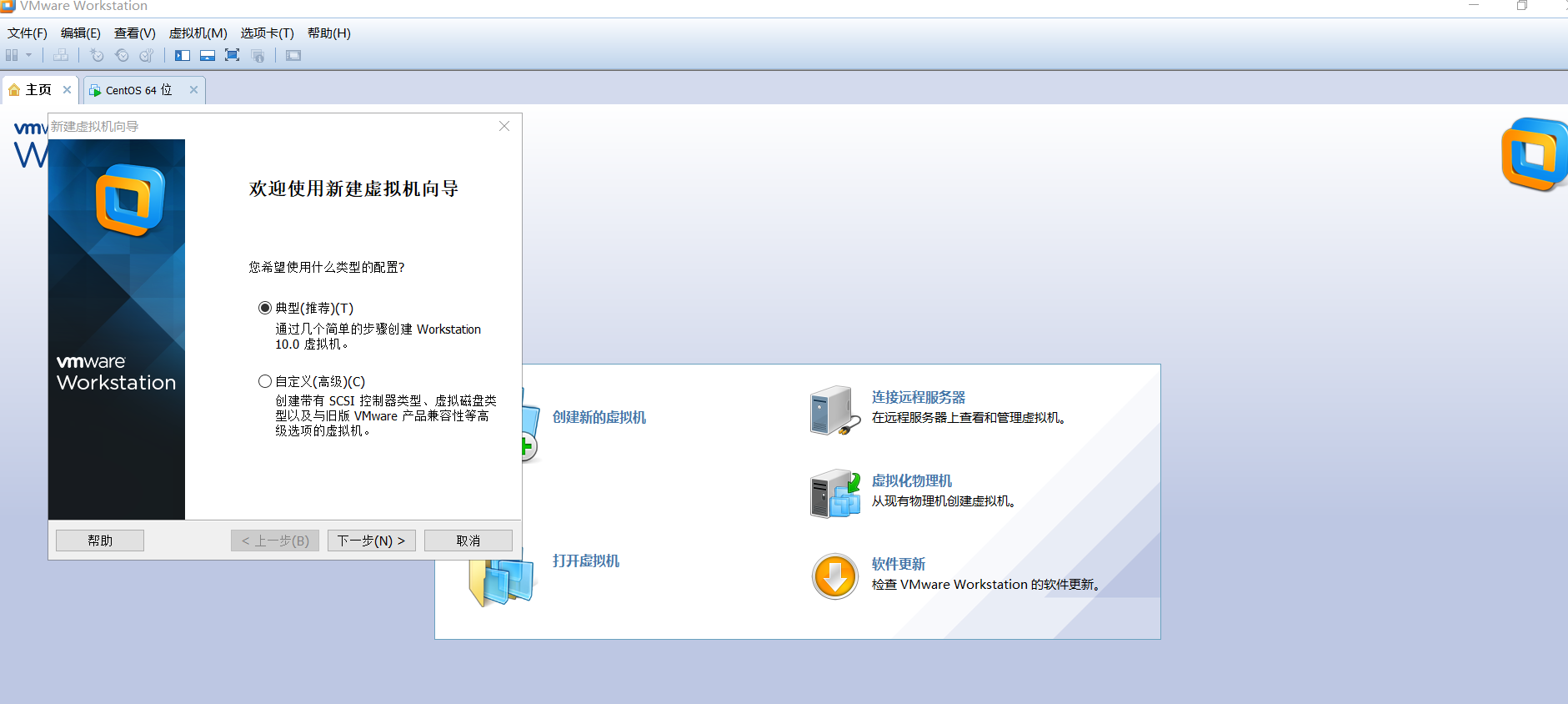Open the 选项卡(T) menu

(x=268, y=33)
